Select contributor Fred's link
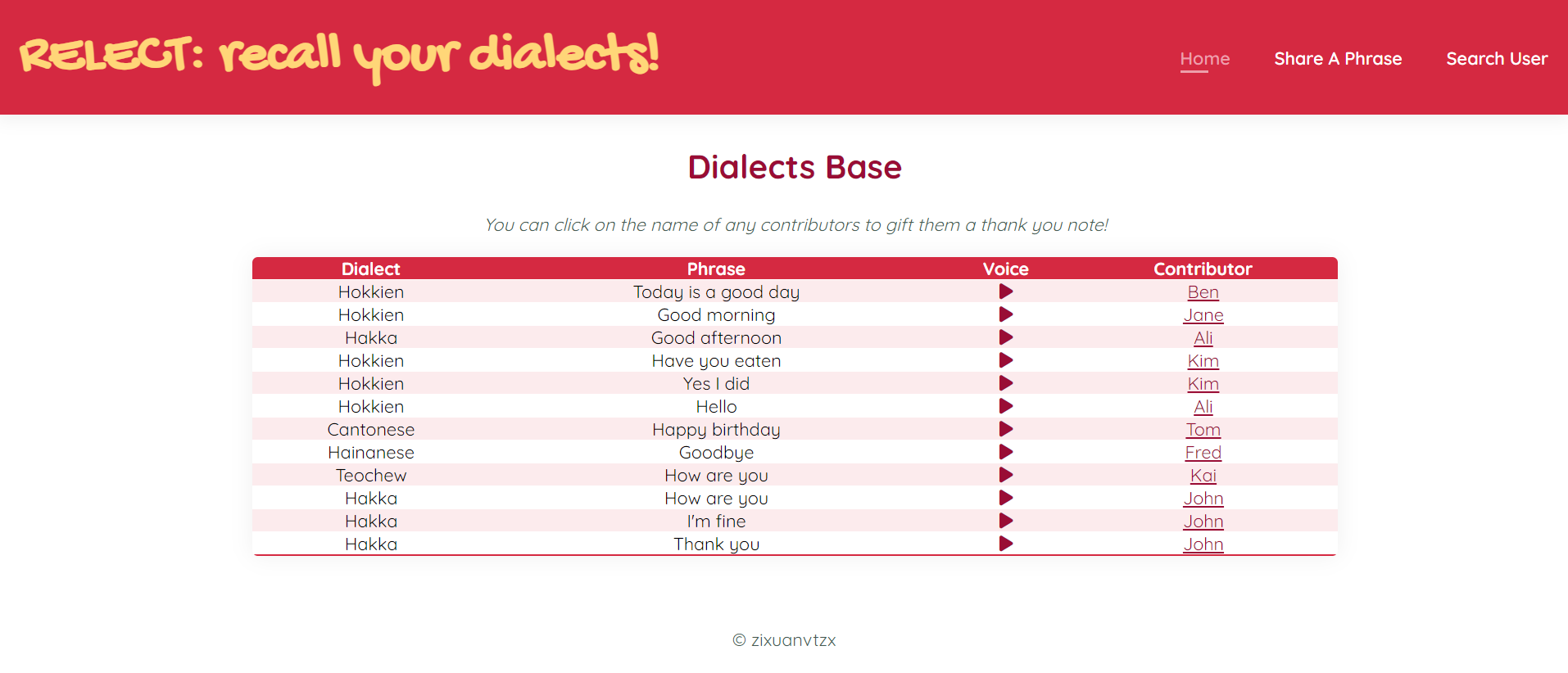 pos(1203,453)
